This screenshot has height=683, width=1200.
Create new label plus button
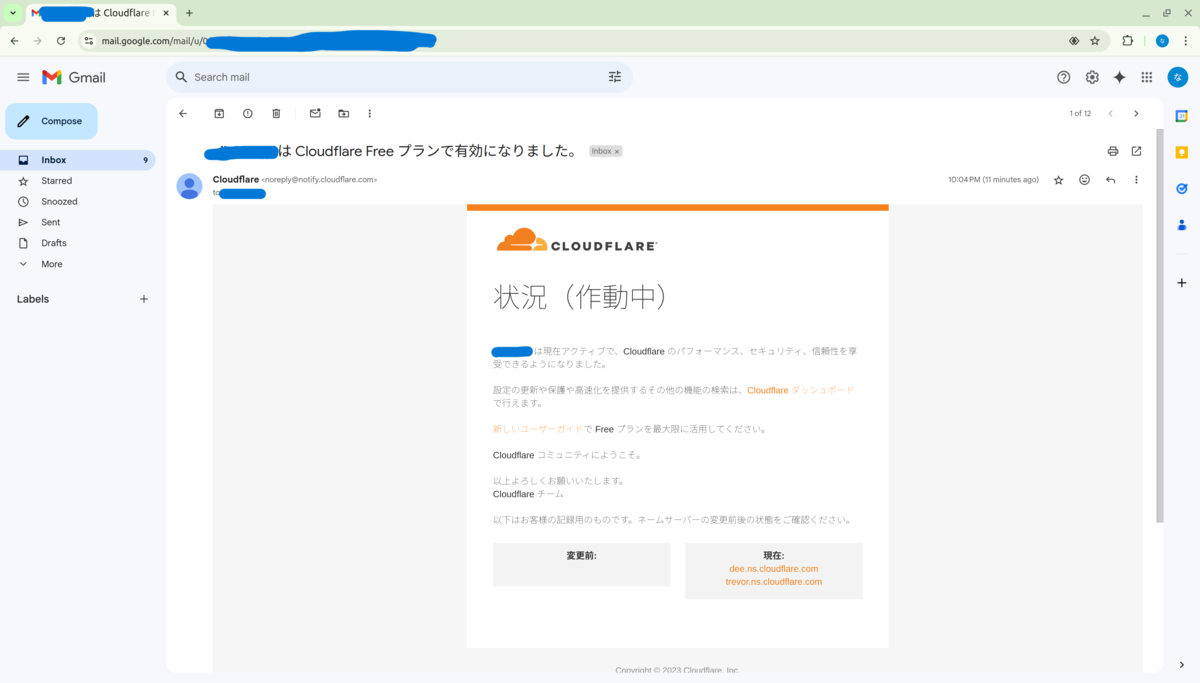click(144, 299)
